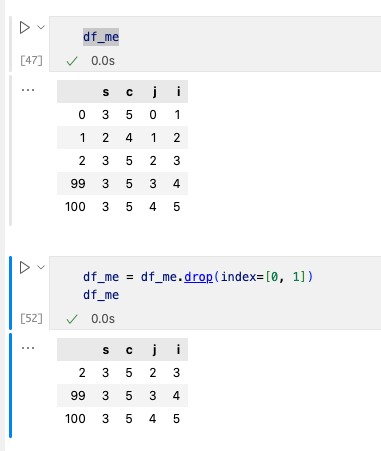Click column header i in the first table
The image size is (381, 451).
[179, 91]
